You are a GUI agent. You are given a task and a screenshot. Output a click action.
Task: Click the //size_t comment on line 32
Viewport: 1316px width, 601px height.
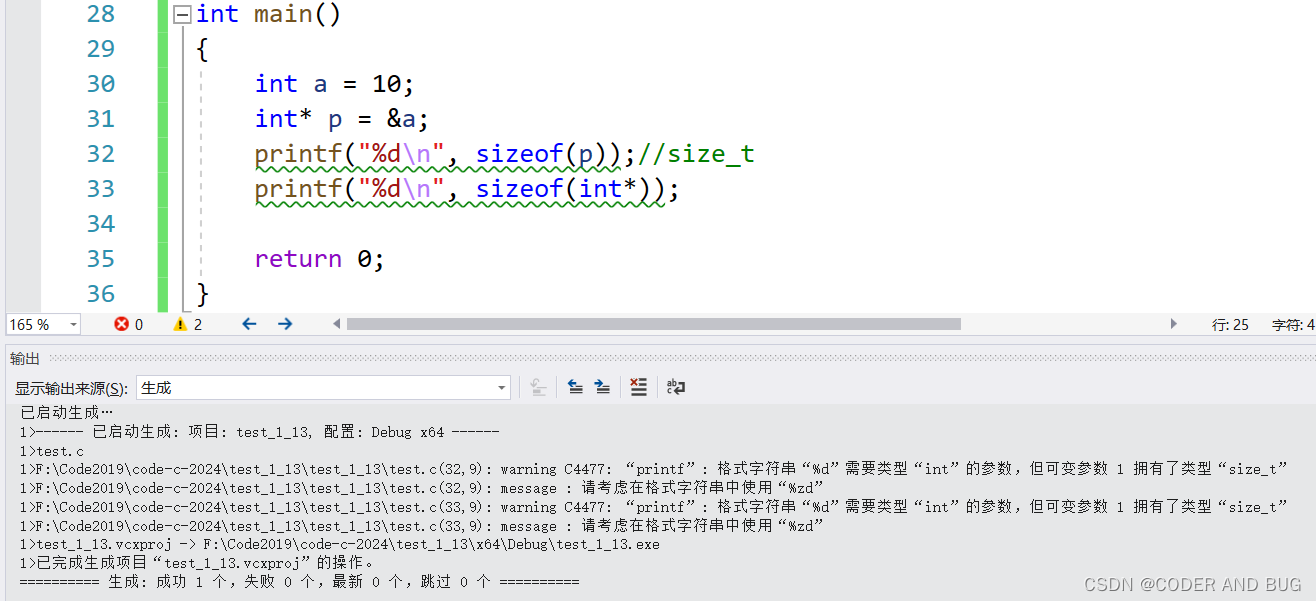[696, 154]
